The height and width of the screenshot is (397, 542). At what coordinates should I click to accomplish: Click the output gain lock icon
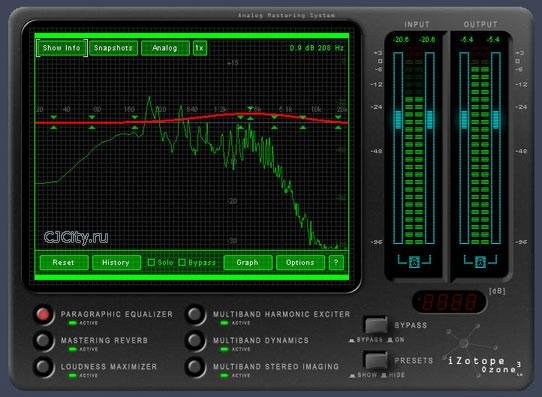pyautogui.click(x=480, y=262)
